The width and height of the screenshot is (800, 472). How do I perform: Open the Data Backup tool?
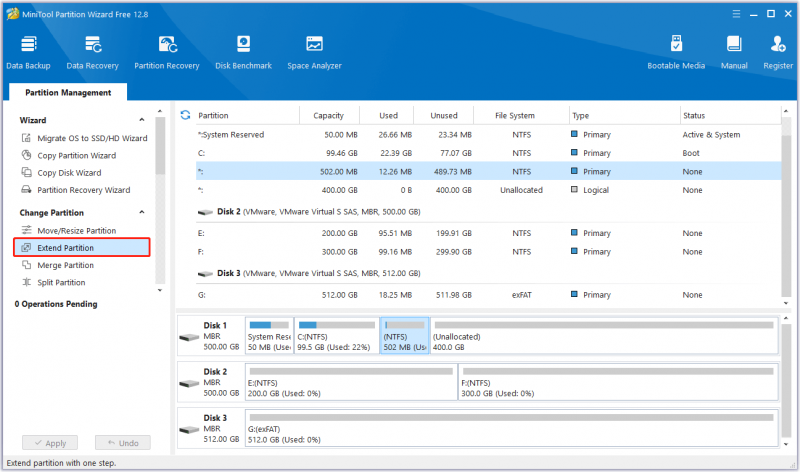coord(29,53)
